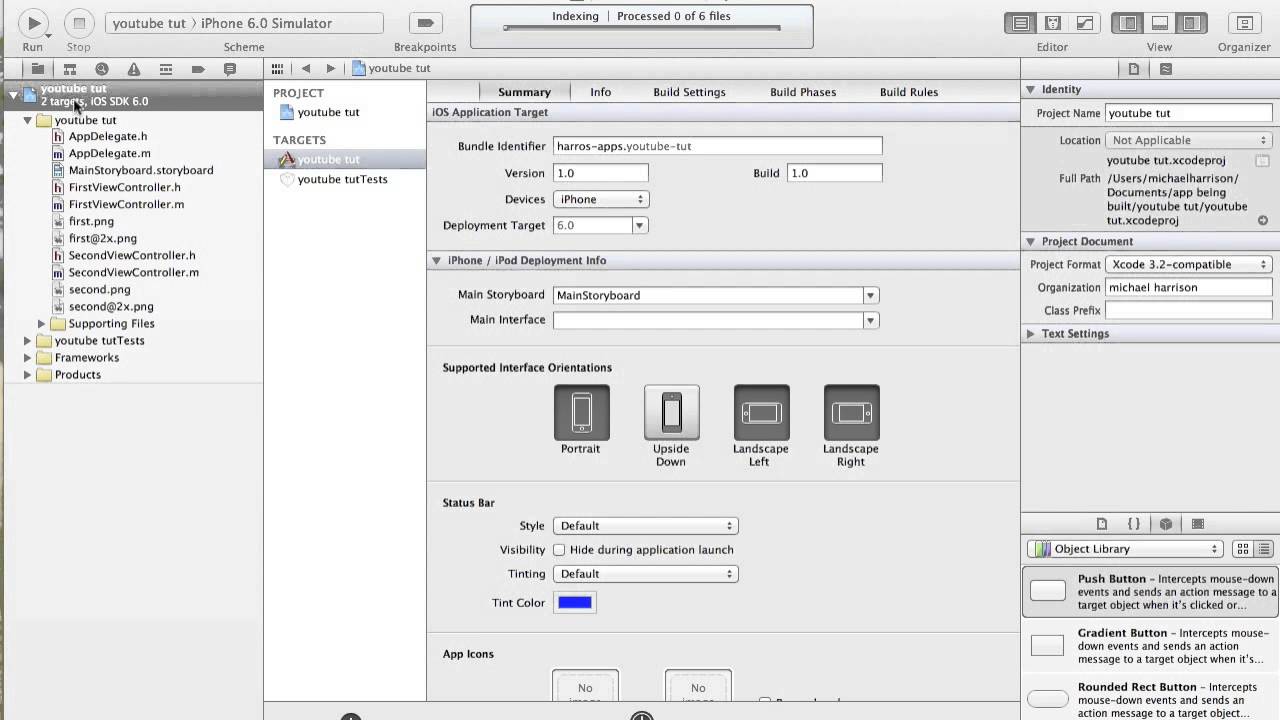
Task: Toggle Portrait orientation
Action: tap(581, 412)
